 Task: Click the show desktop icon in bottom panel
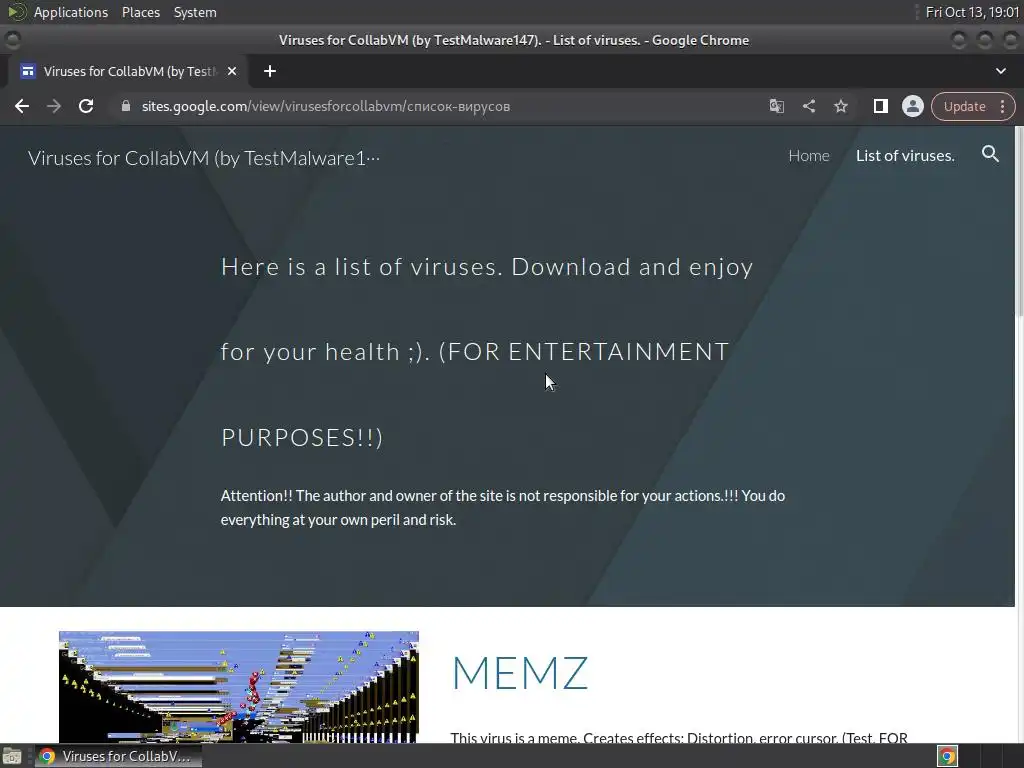[x=12, y=757]
